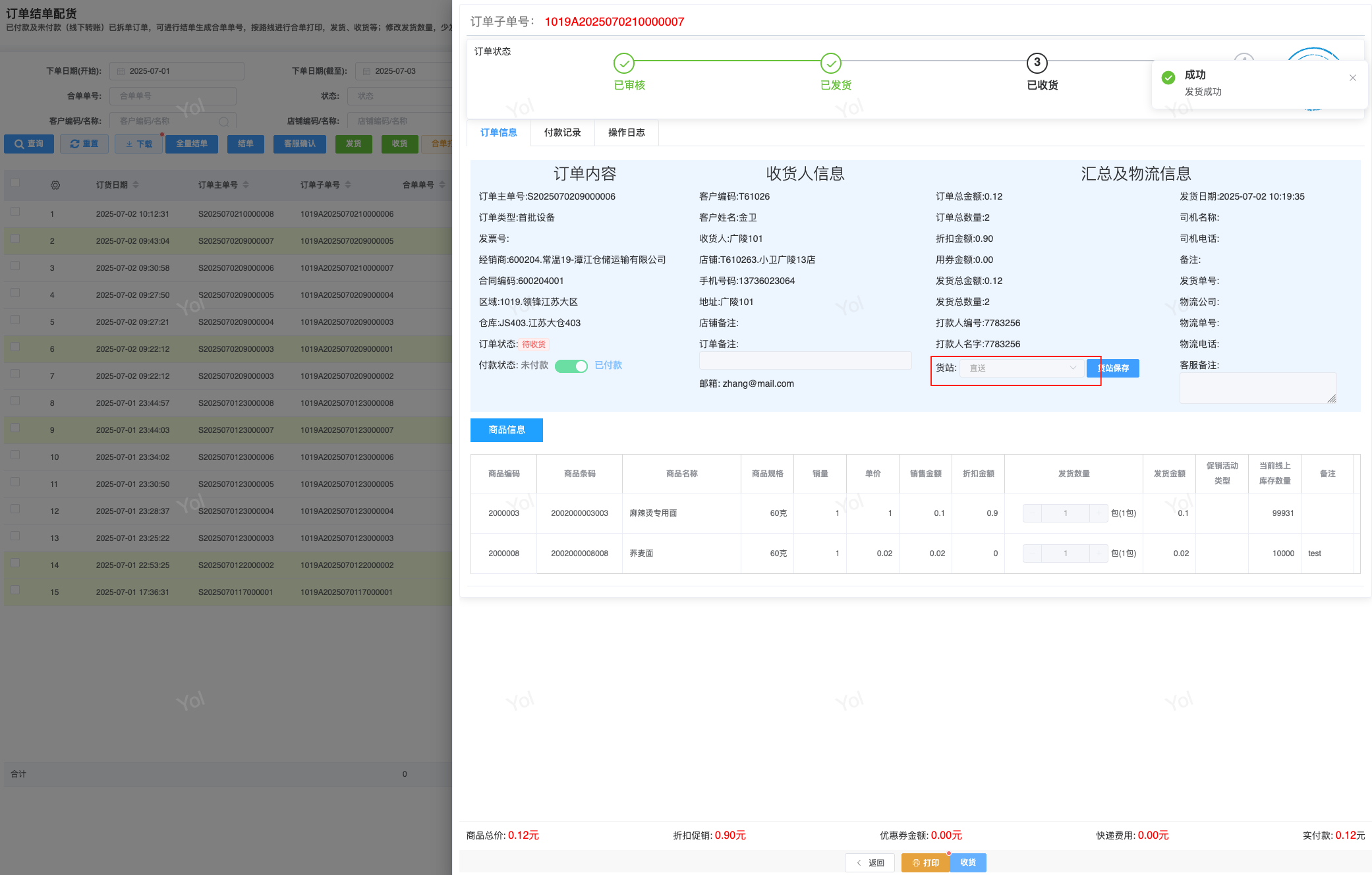
Task: Click the blue 收货 button at bottom
Action: (967, 862)
